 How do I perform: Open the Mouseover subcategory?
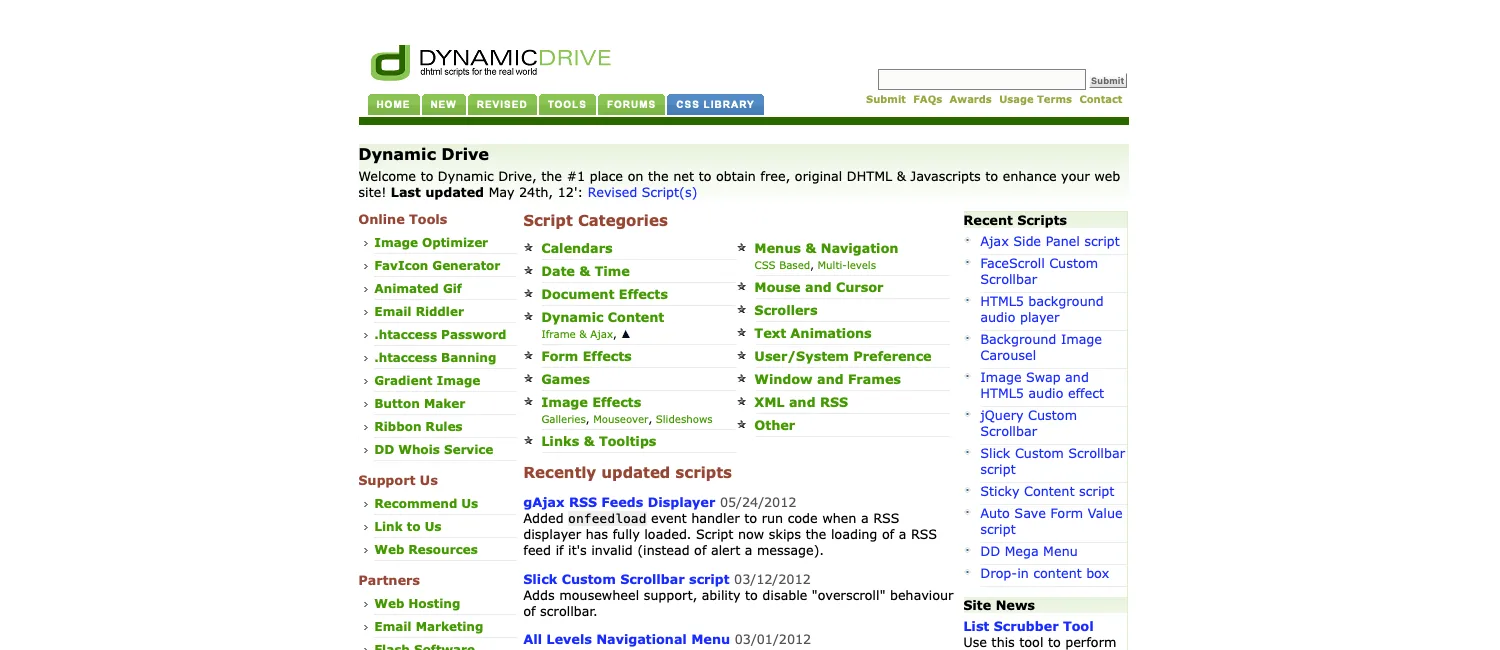(x=621, y=420)
